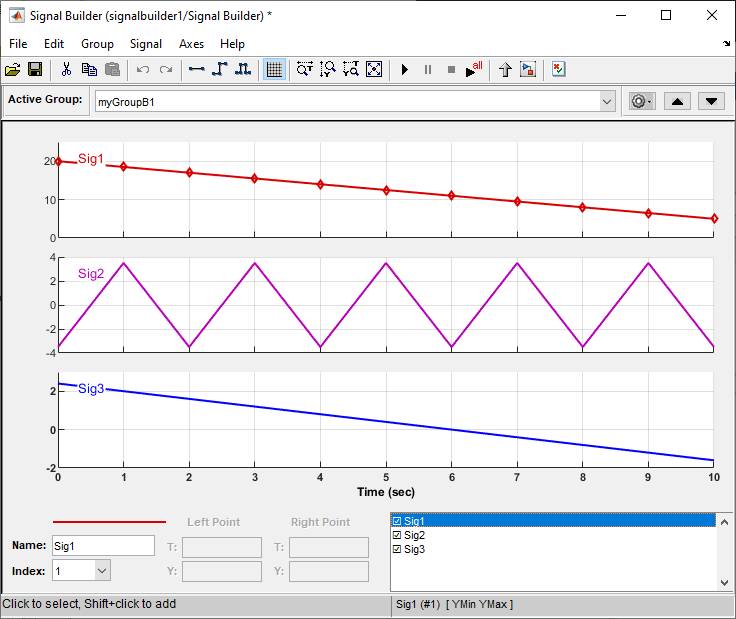
Task: Select the magenta Sig2 label
Action: tap(91, 274)
